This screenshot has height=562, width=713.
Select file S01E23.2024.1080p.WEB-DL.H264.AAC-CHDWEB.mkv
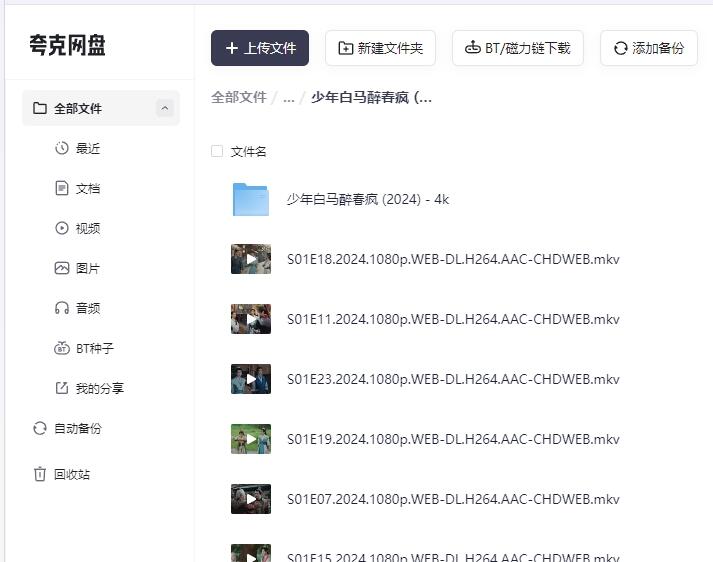pyautogui.click(x=453, y=379)
